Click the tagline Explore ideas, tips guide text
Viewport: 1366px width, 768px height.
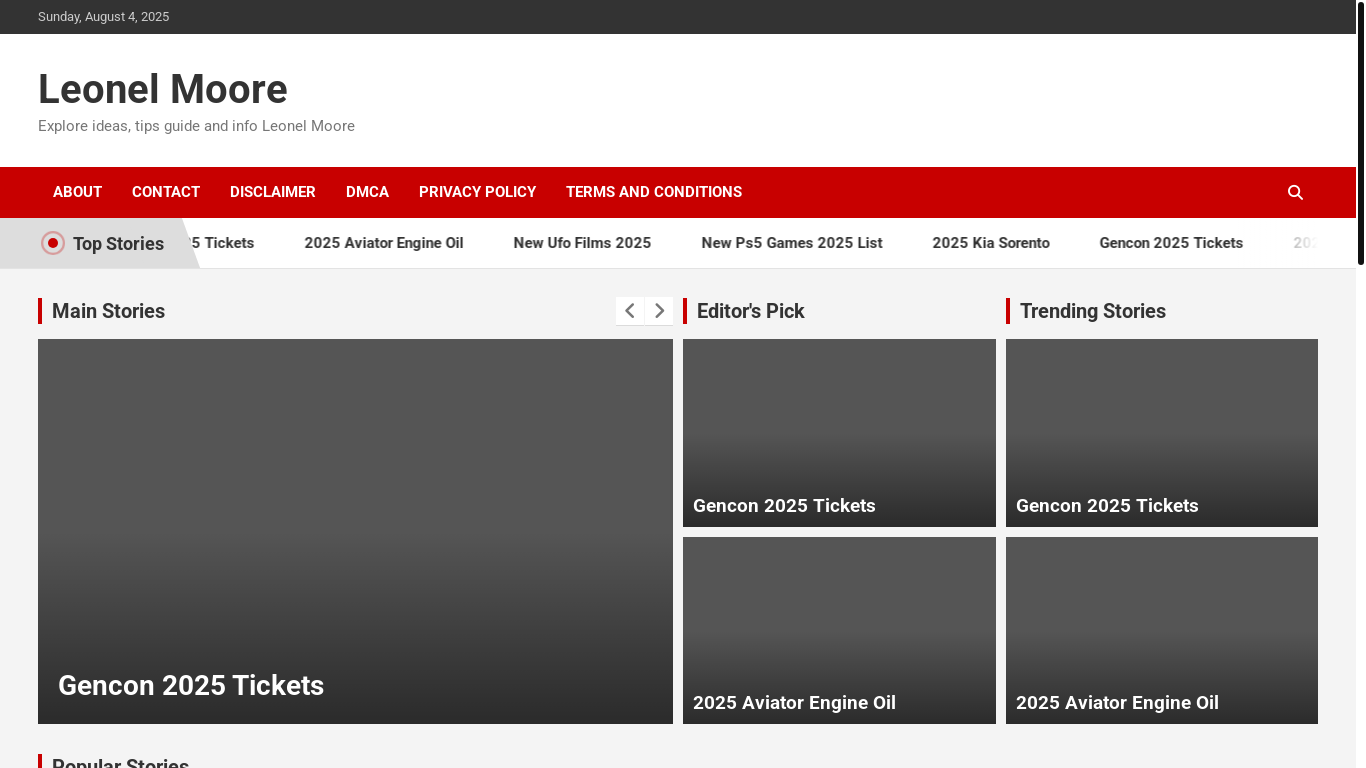(196, 126)
